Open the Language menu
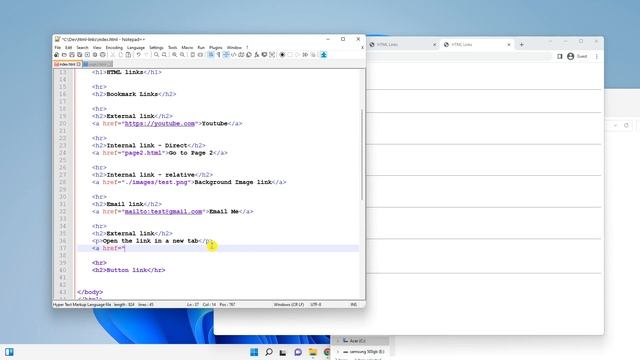Screen dimensions: 640x360 click(136, 48)
